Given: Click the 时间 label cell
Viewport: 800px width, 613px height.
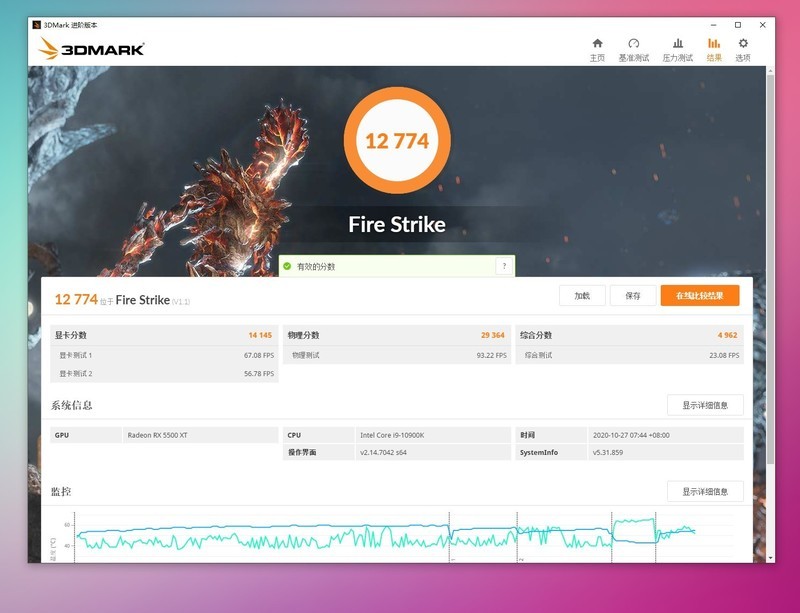Looking at the screenshot, I should [x=551, y=435].
